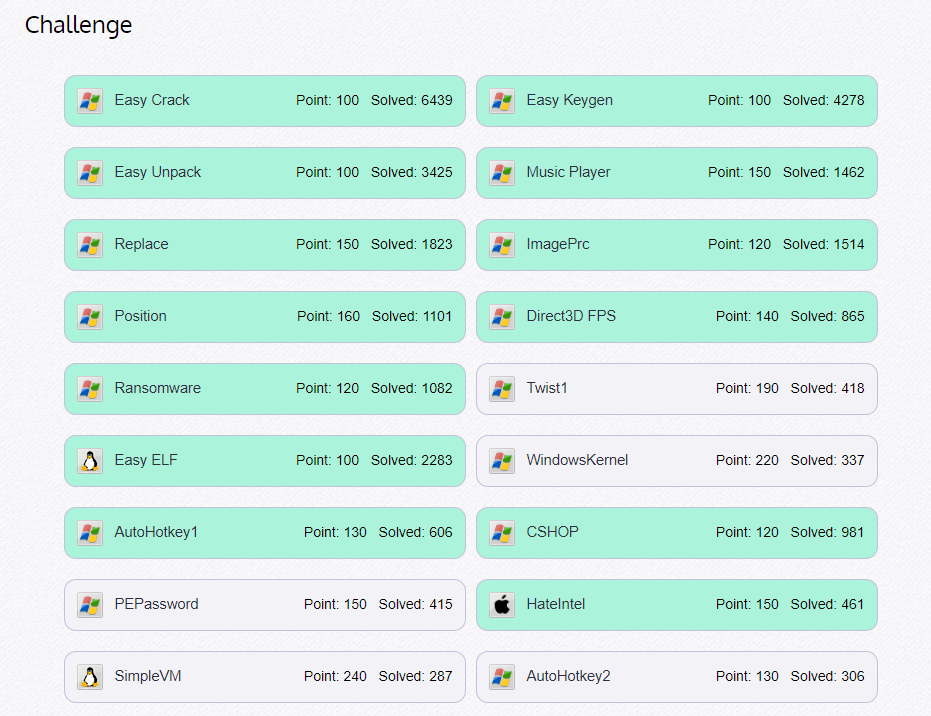
Task: Open the Ransomware challenge
Action: 265,389
